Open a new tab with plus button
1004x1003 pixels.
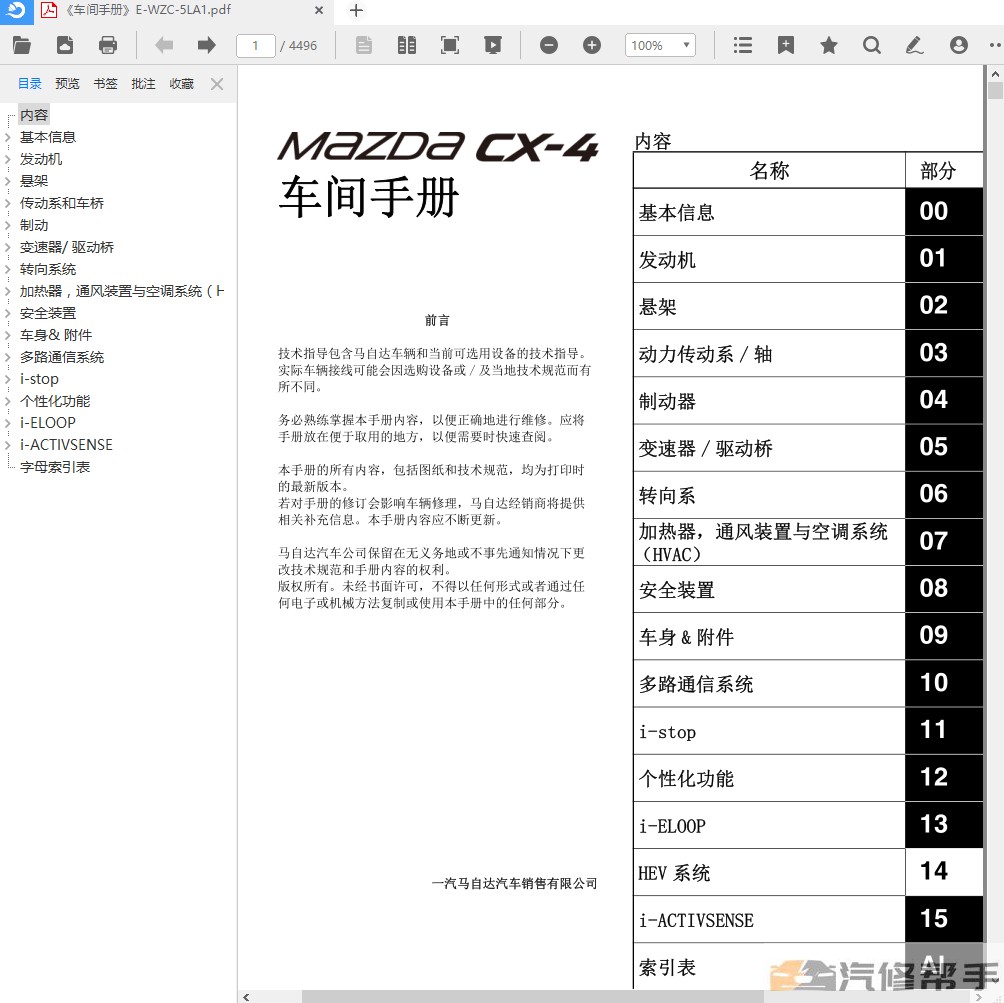(x=356, y=11)
